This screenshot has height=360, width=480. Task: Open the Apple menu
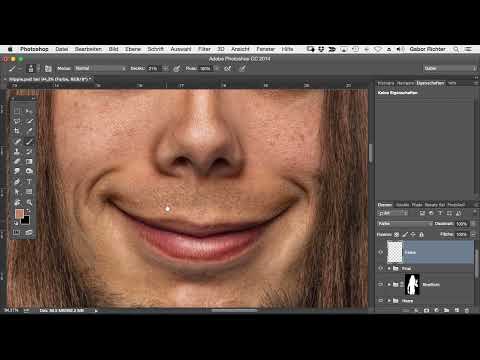pos(10,49)
